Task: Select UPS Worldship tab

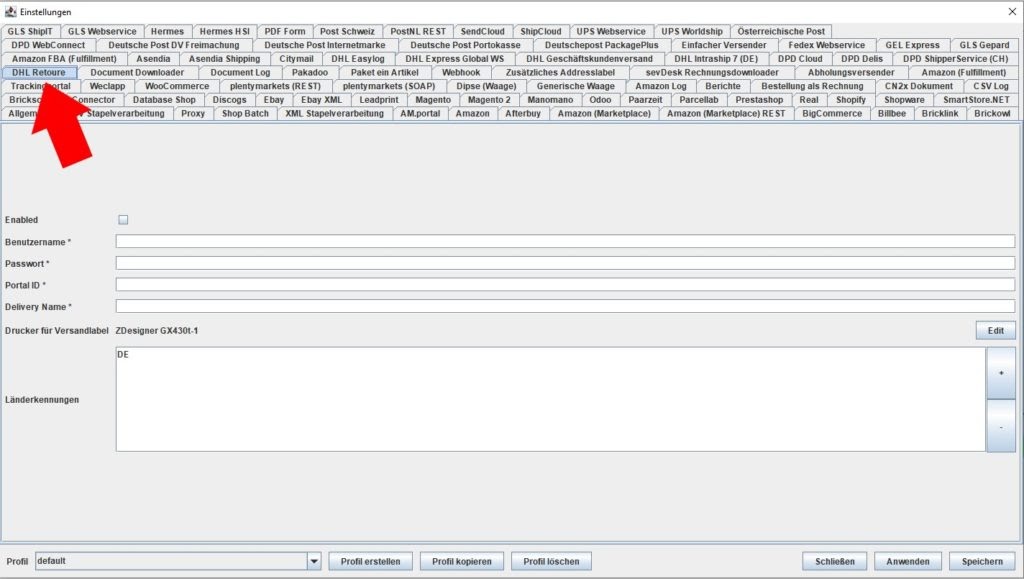Action: 692,31
